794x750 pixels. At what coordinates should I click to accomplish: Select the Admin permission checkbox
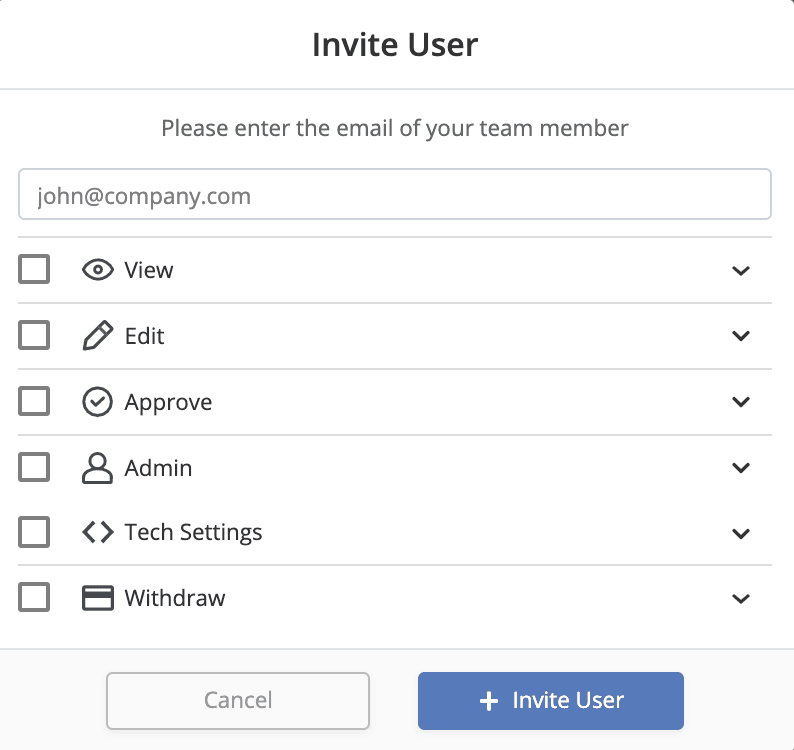[34, 468]
